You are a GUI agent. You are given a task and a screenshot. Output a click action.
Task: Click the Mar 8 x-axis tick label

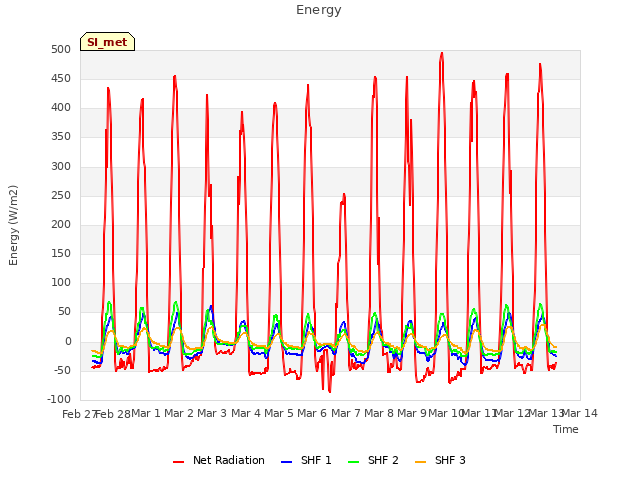pyautogui.click(x=379, y=414)
